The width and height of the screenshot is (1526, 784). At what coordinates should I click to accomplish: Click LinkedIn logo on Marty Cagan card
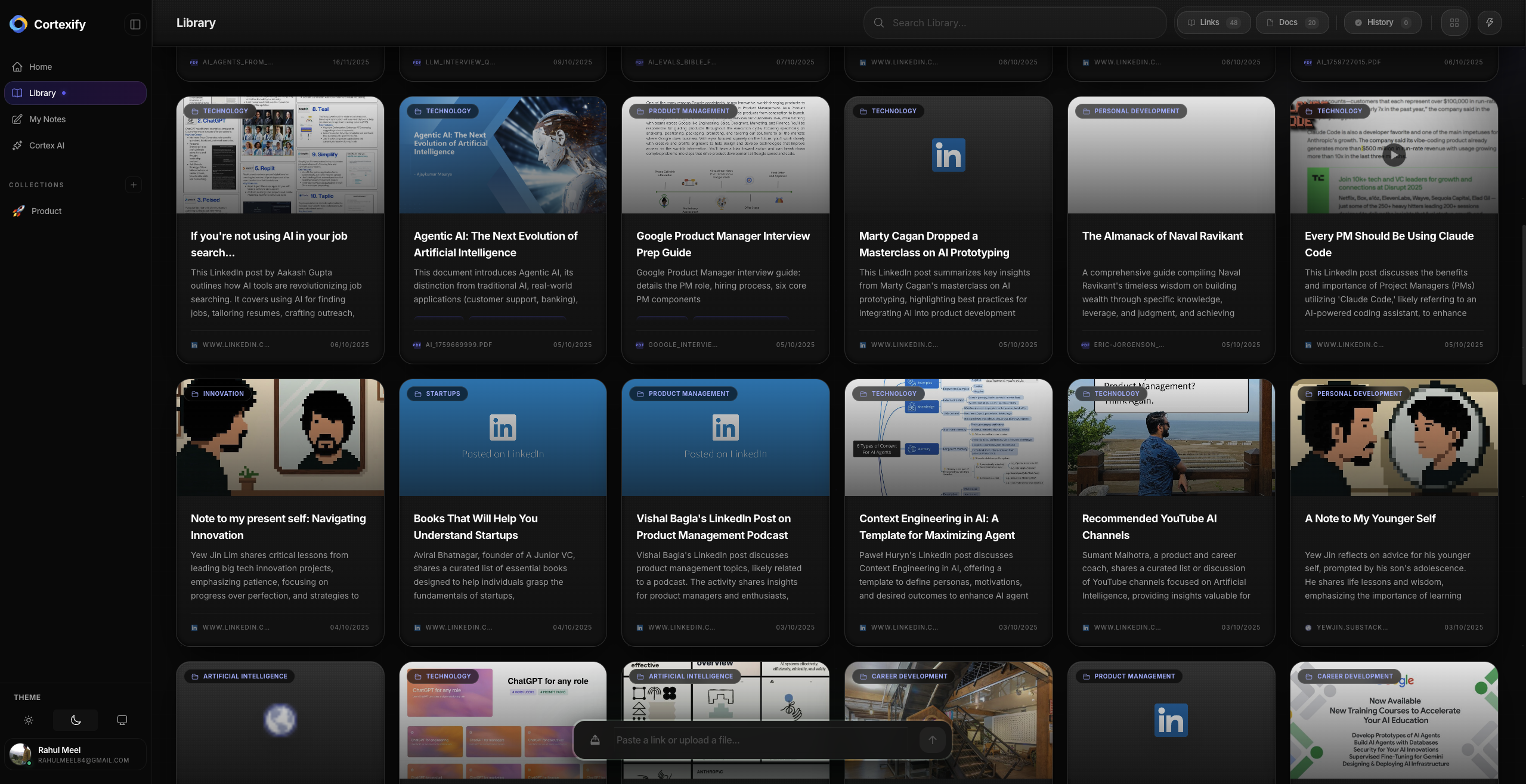949,155
